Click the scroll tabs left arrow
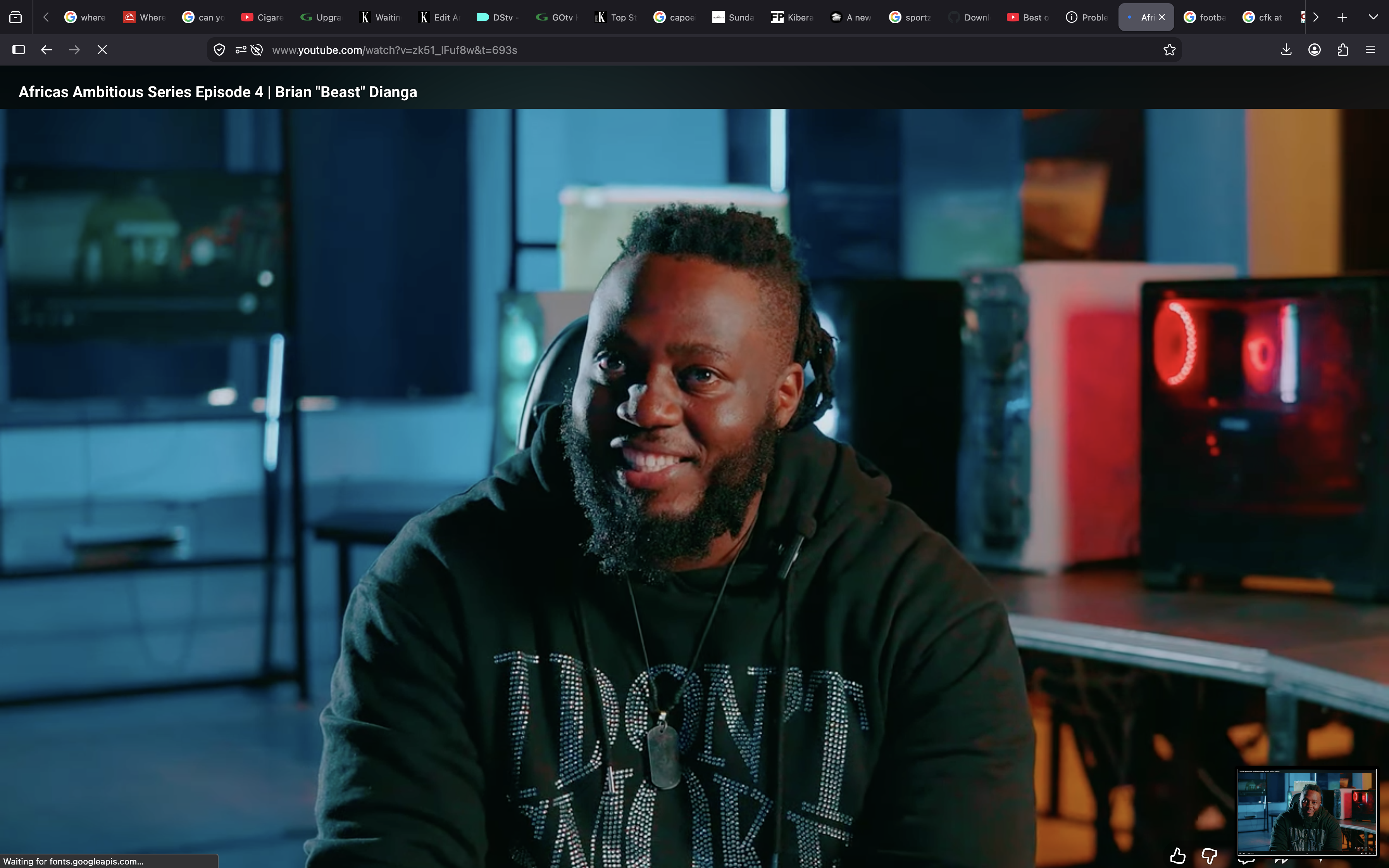This screenshot has width=1389, height=868. [x=46, y=17]
